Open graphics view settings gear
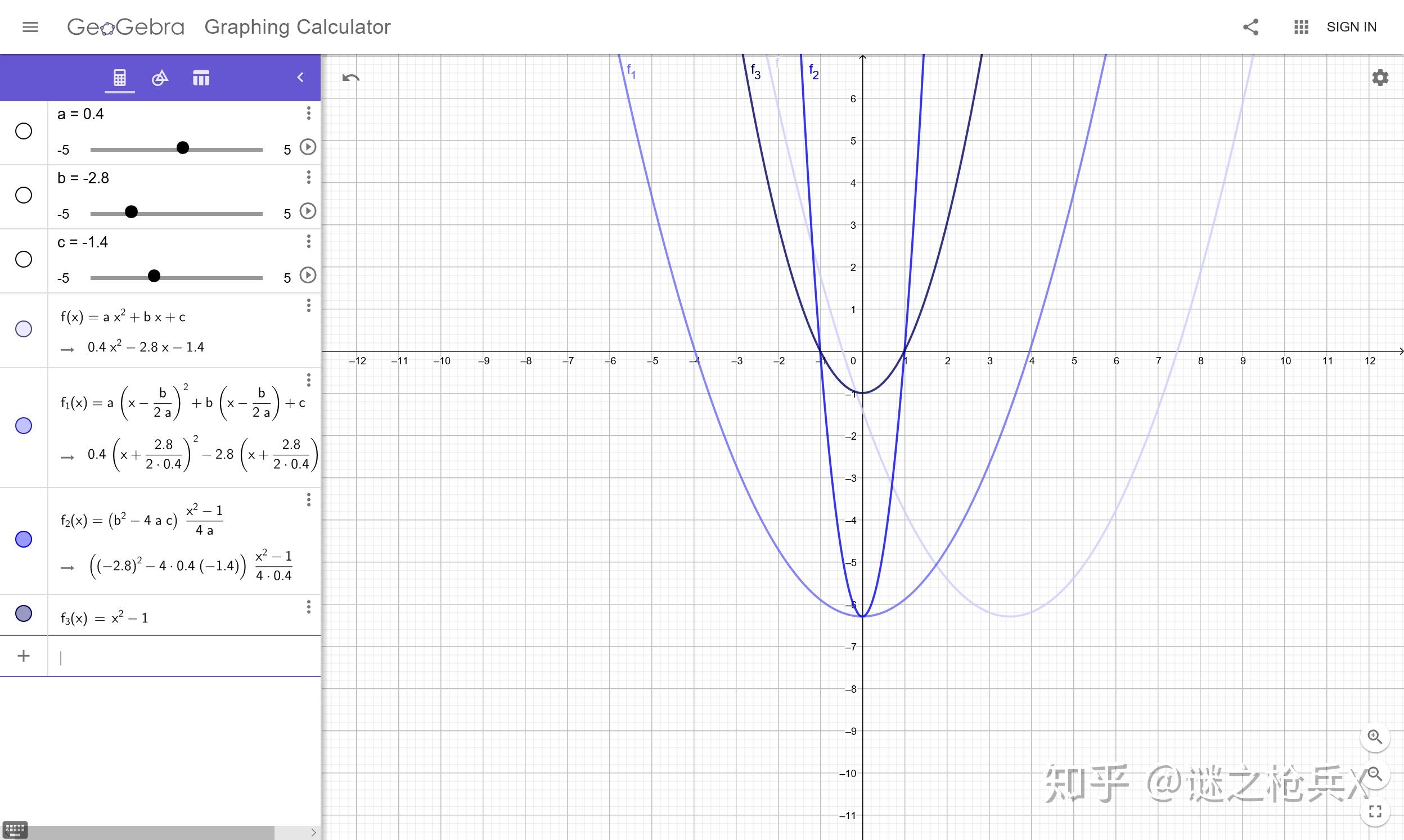The width and height of the screenshot is (1404, 840). click(x=1380, y=78)
